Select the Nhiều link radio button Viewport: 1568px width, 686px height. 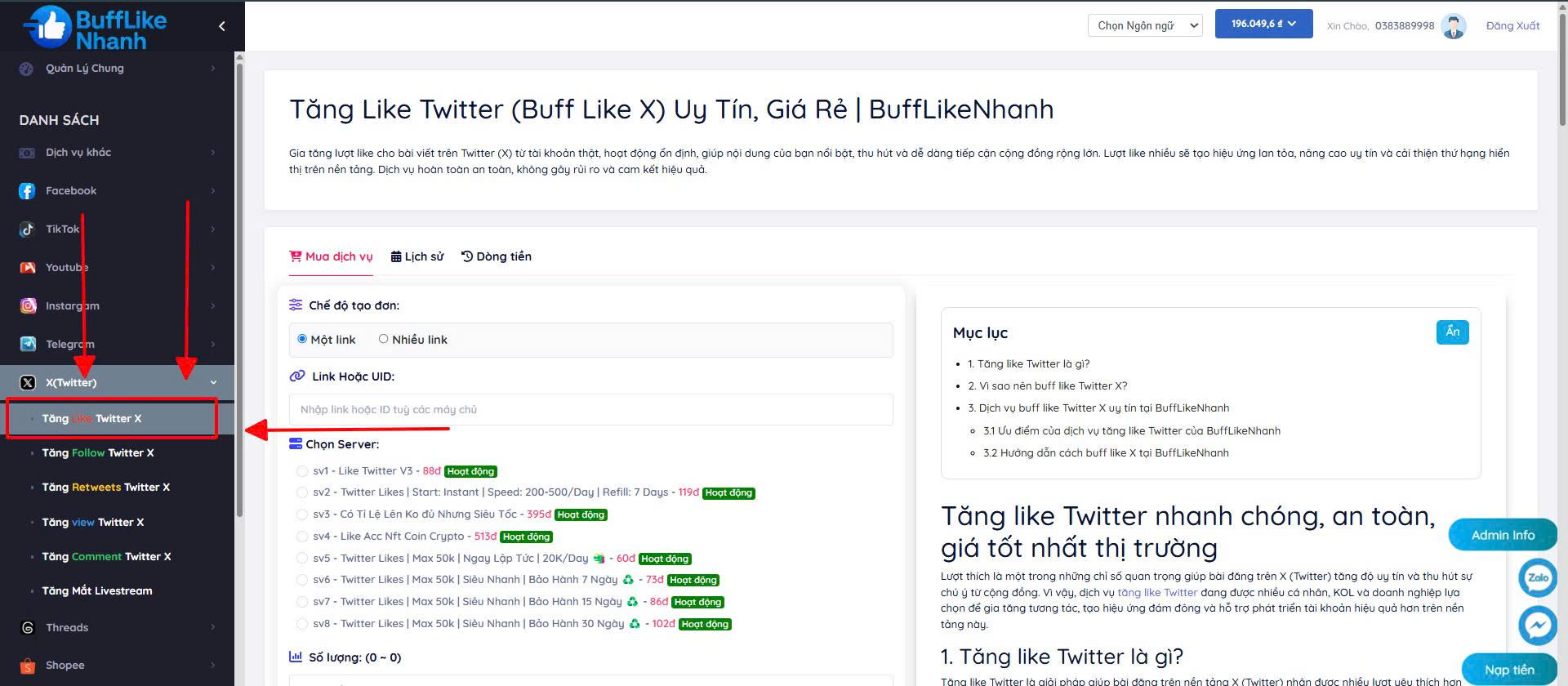(x=383, y=339)
